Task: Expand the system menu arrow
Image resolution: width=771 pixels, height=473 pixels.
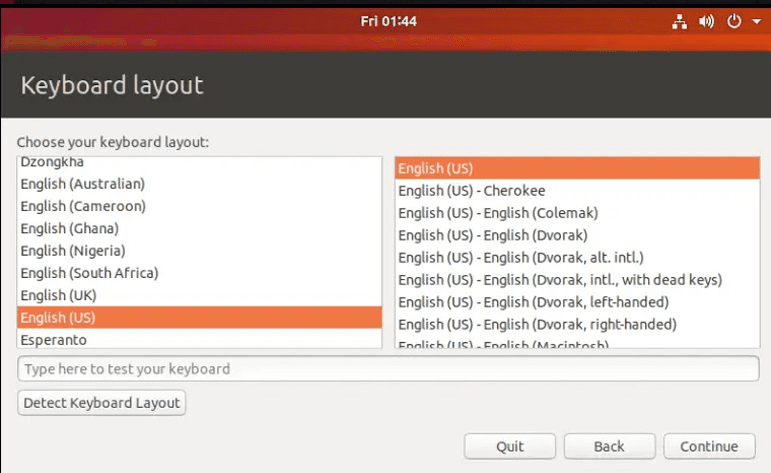Action: pos(757,22)
